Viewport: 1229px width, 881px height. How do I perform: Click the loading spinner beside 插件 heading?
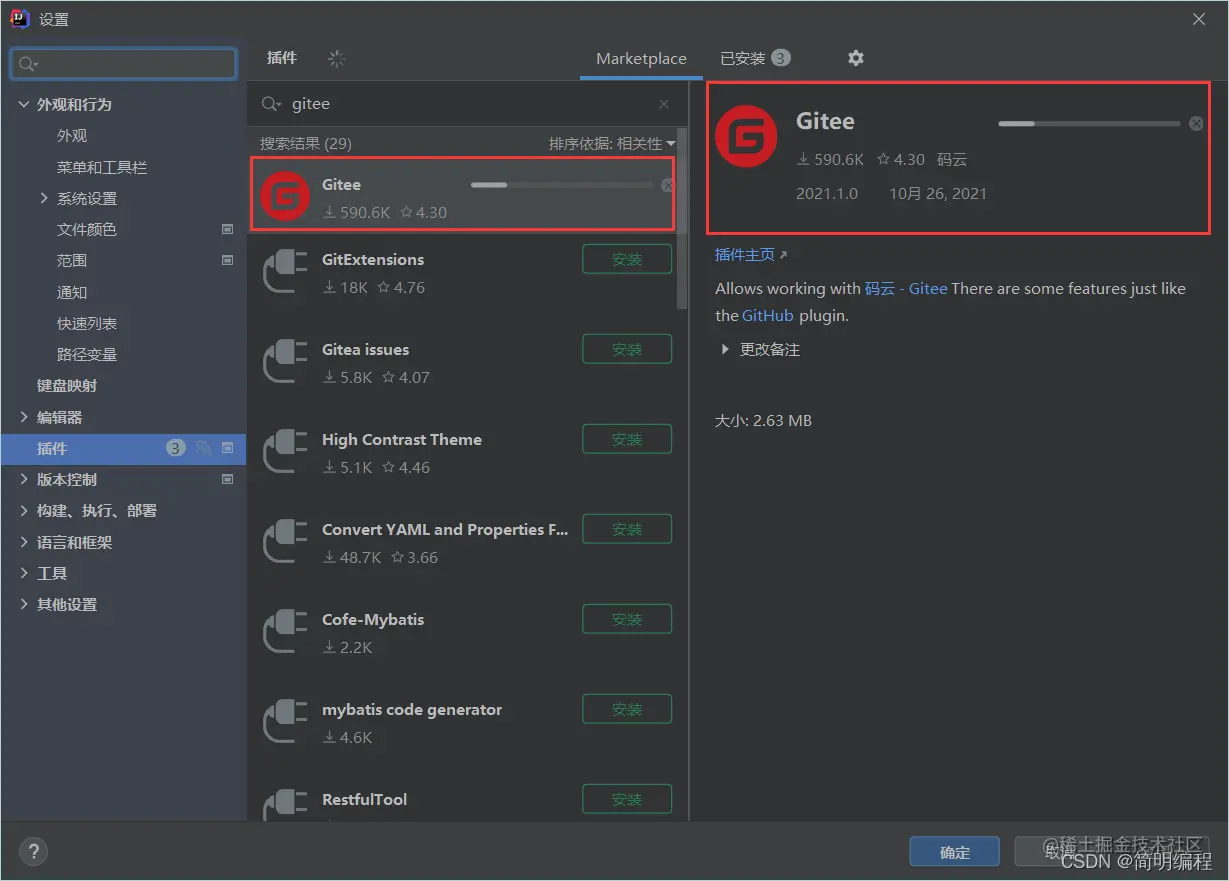(x=336, y=59)
